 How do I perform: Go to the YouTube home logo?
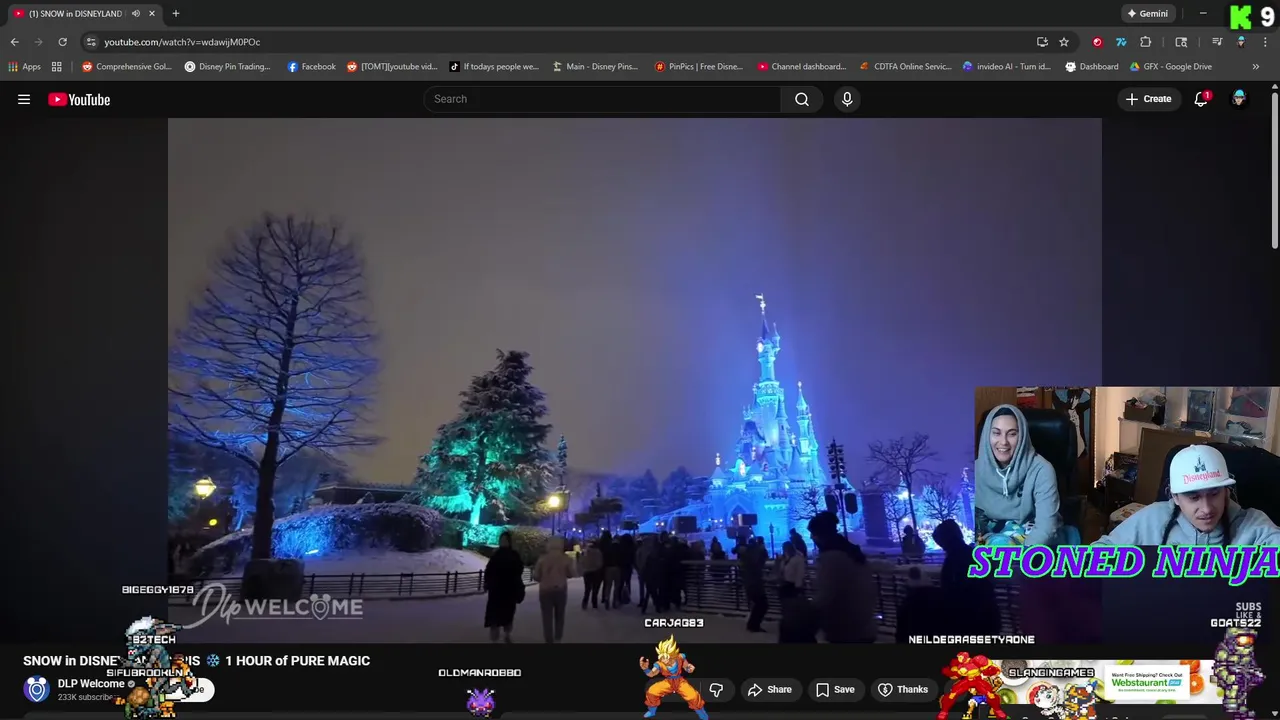tap(79, 99)
